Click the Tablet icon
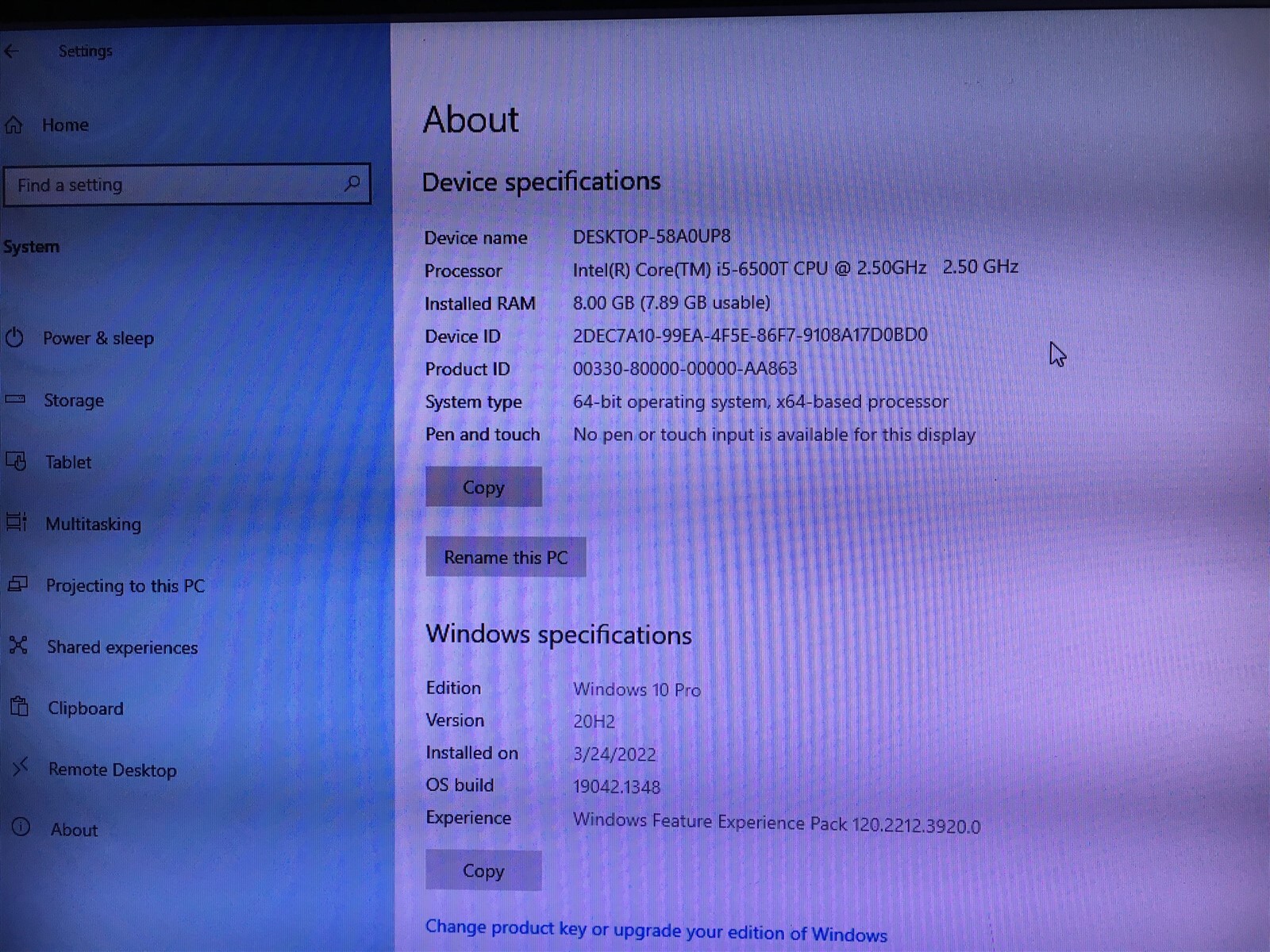The width and height of the screenshot is (1270, 952). pyautogui.click(x=16, y=461)
